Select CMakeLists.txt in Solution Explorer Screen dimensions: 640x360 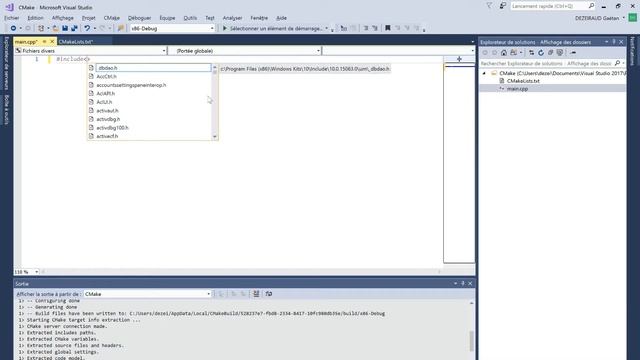point(523,81)
